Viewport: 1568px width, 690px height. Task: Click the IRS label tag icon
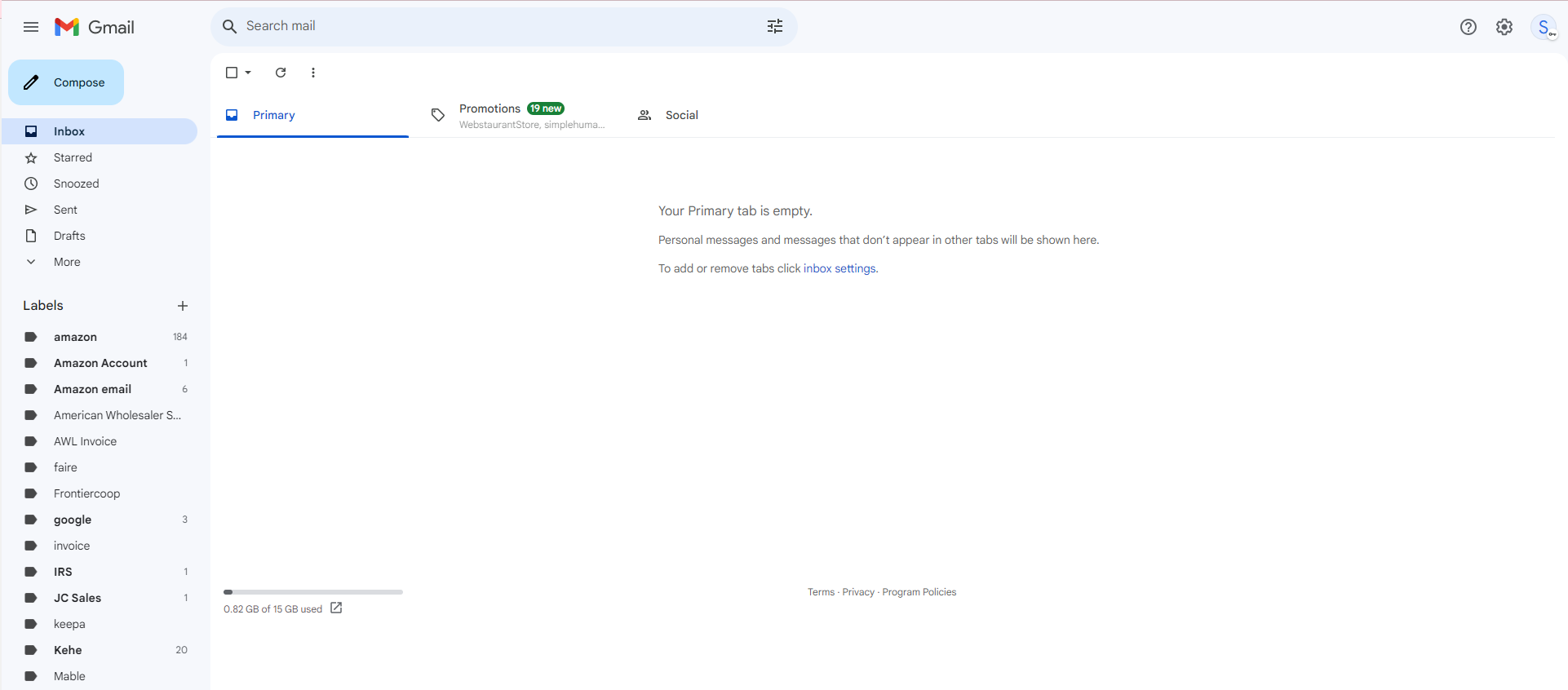(31, 572)
